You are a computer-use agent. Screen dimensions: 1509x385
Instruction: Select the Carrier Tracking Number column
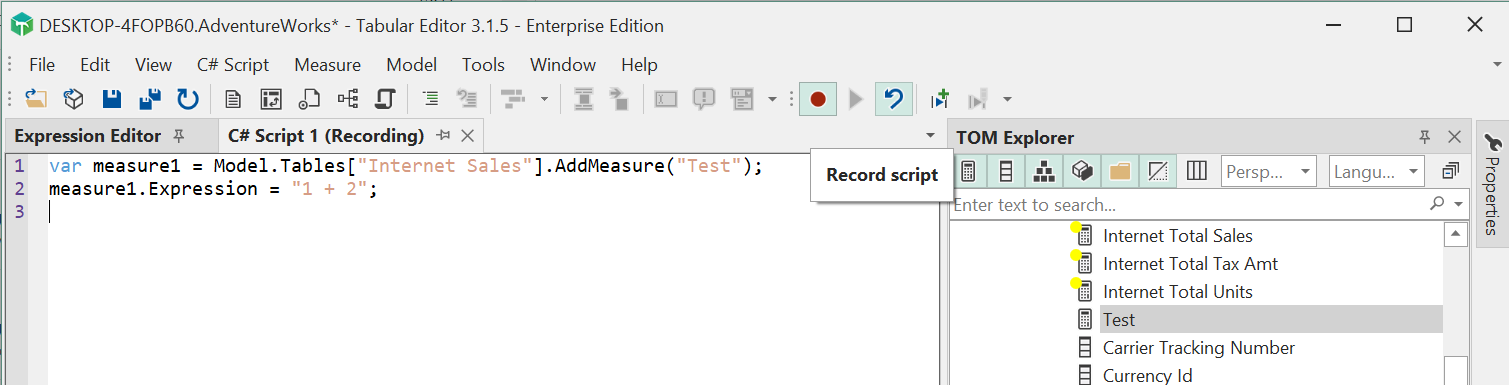click(x=1199, y=348)
